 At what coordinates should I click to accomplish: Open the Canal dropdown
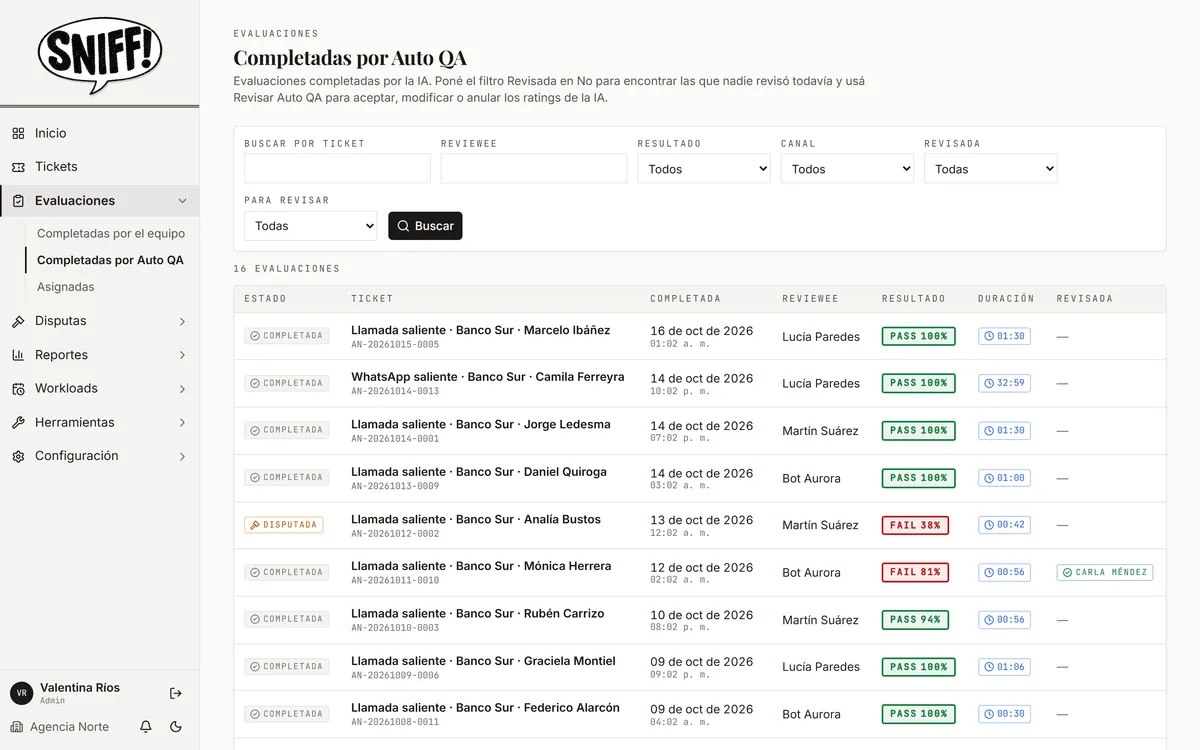pyautogui.click(x=848, y=169)
